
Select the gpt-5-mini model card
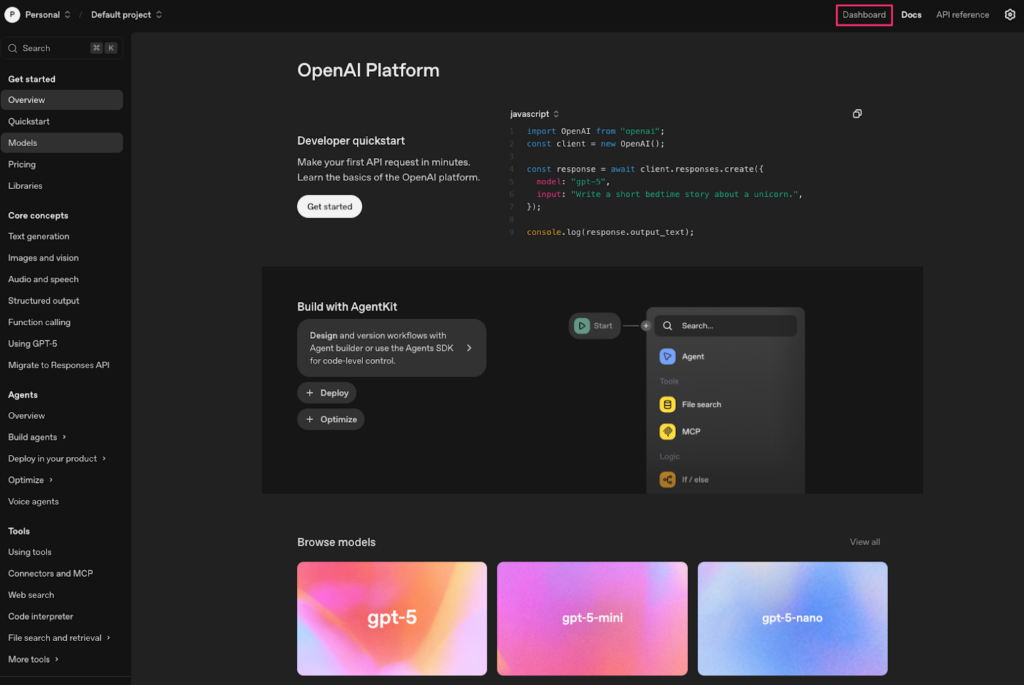[x=592, y=618]
